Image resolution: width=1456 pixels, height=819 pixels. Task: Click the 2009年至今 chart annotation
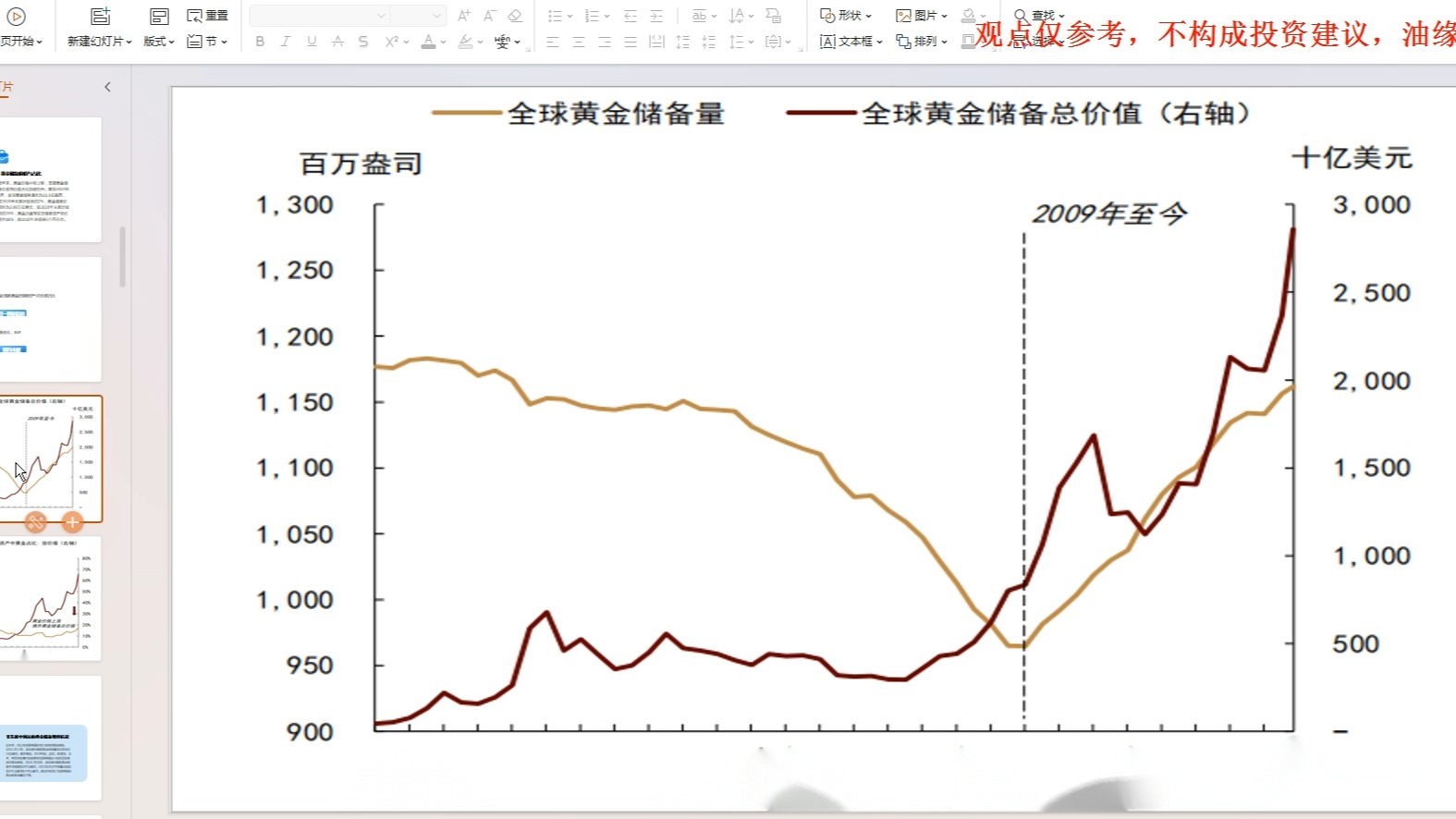(x=1109, y=214)
